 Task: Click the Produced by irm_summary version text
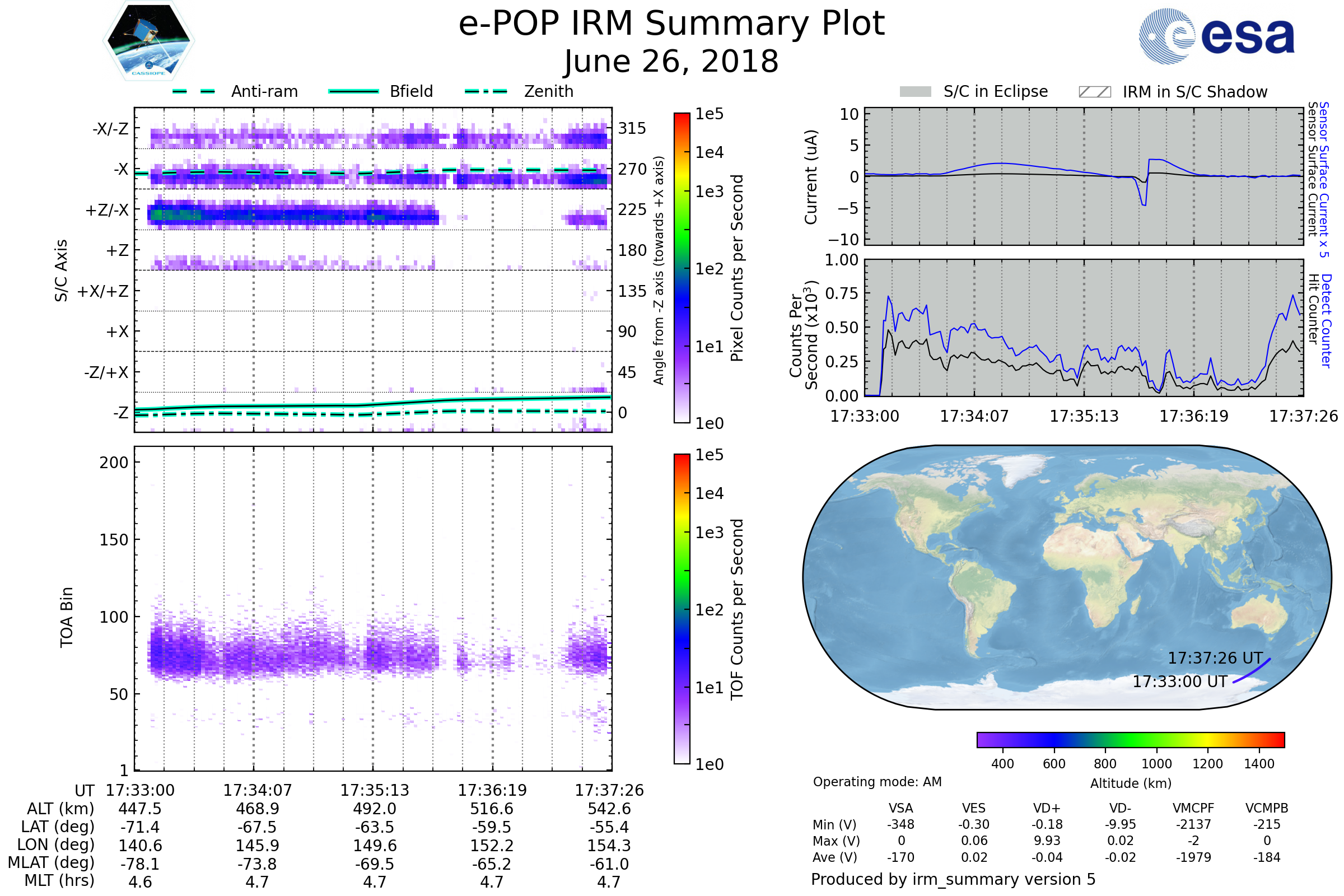[x=953, y=879]
